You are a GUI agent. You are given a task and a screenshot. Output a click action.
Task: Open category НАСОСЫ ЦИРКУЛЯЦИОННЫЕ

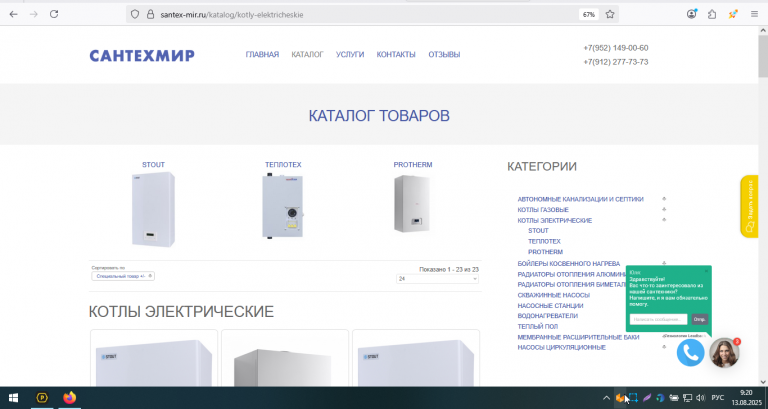point(562,347)
